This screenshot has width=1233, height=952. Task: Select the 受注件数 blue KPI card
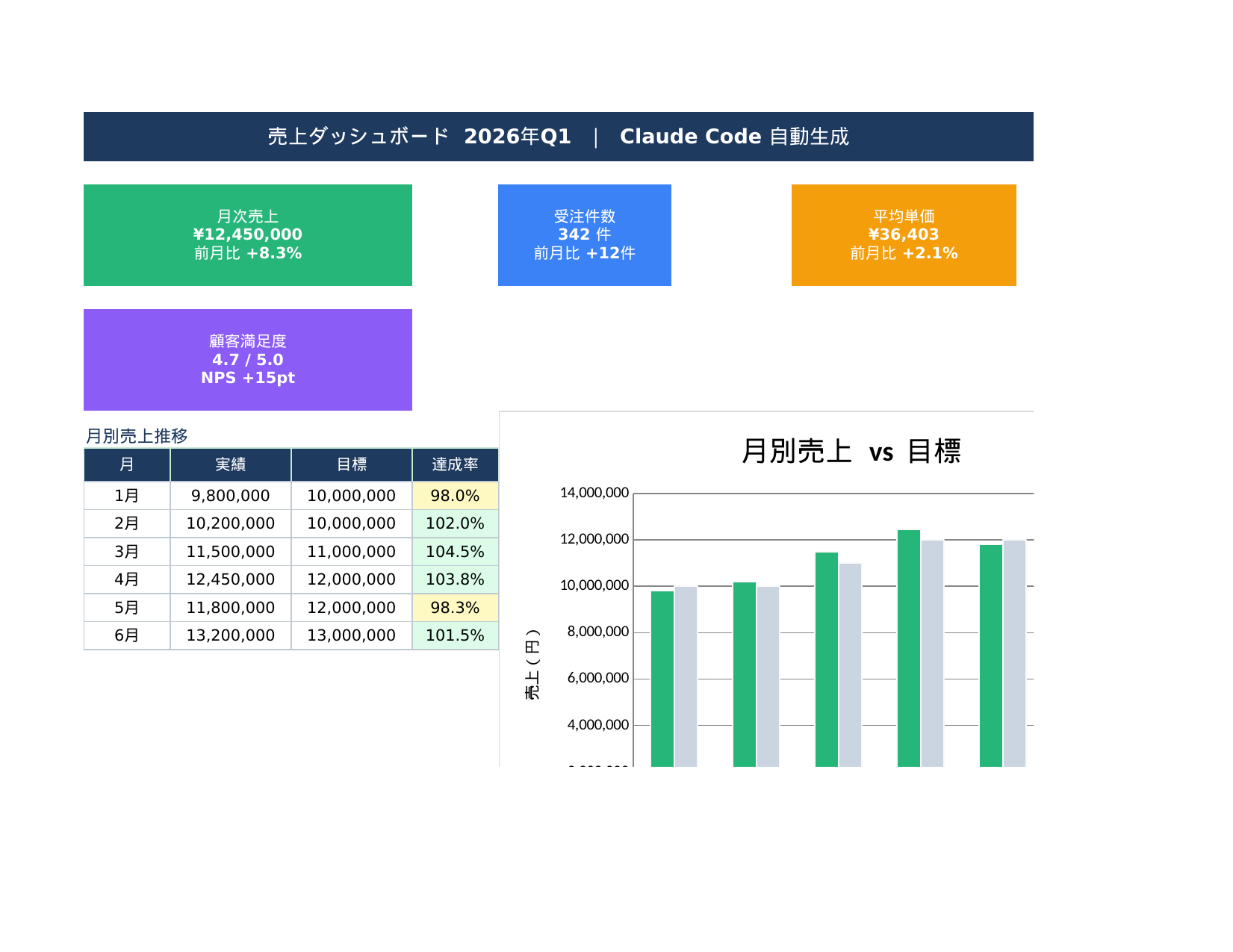(x=584, y=234)
